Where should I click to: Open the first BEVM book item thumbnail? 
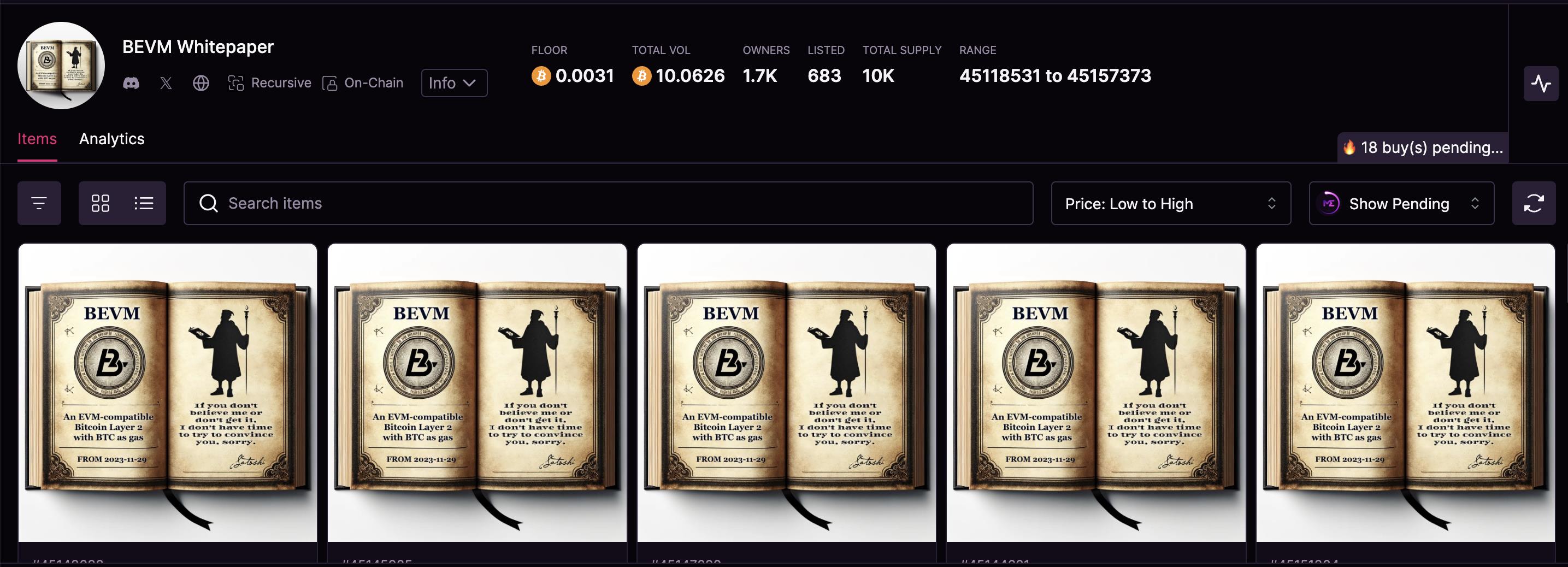coord(167,393)
